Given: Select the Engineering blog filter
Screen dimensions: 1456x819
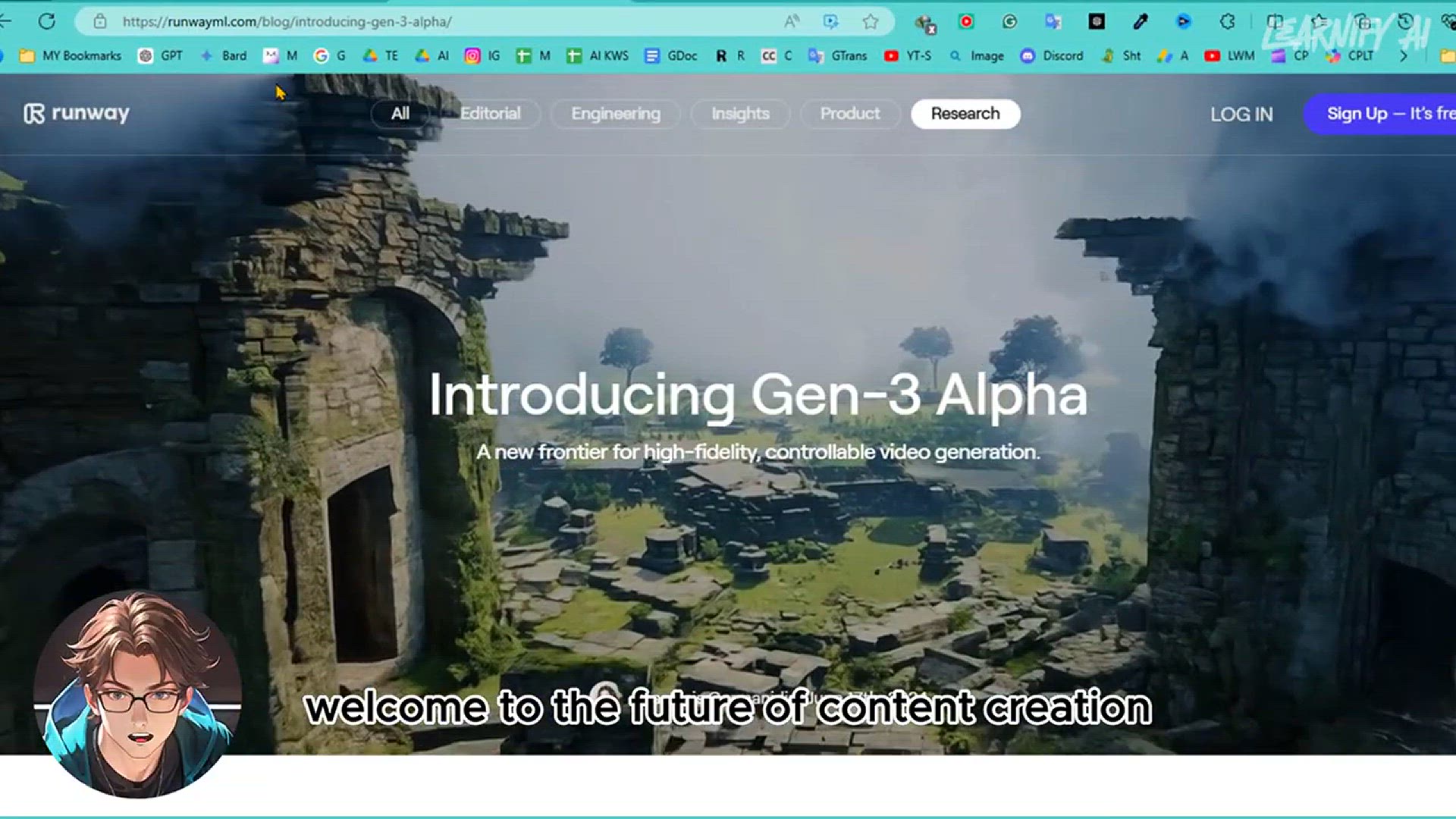Looking at the screenshot, I should [x=615, y=114].
